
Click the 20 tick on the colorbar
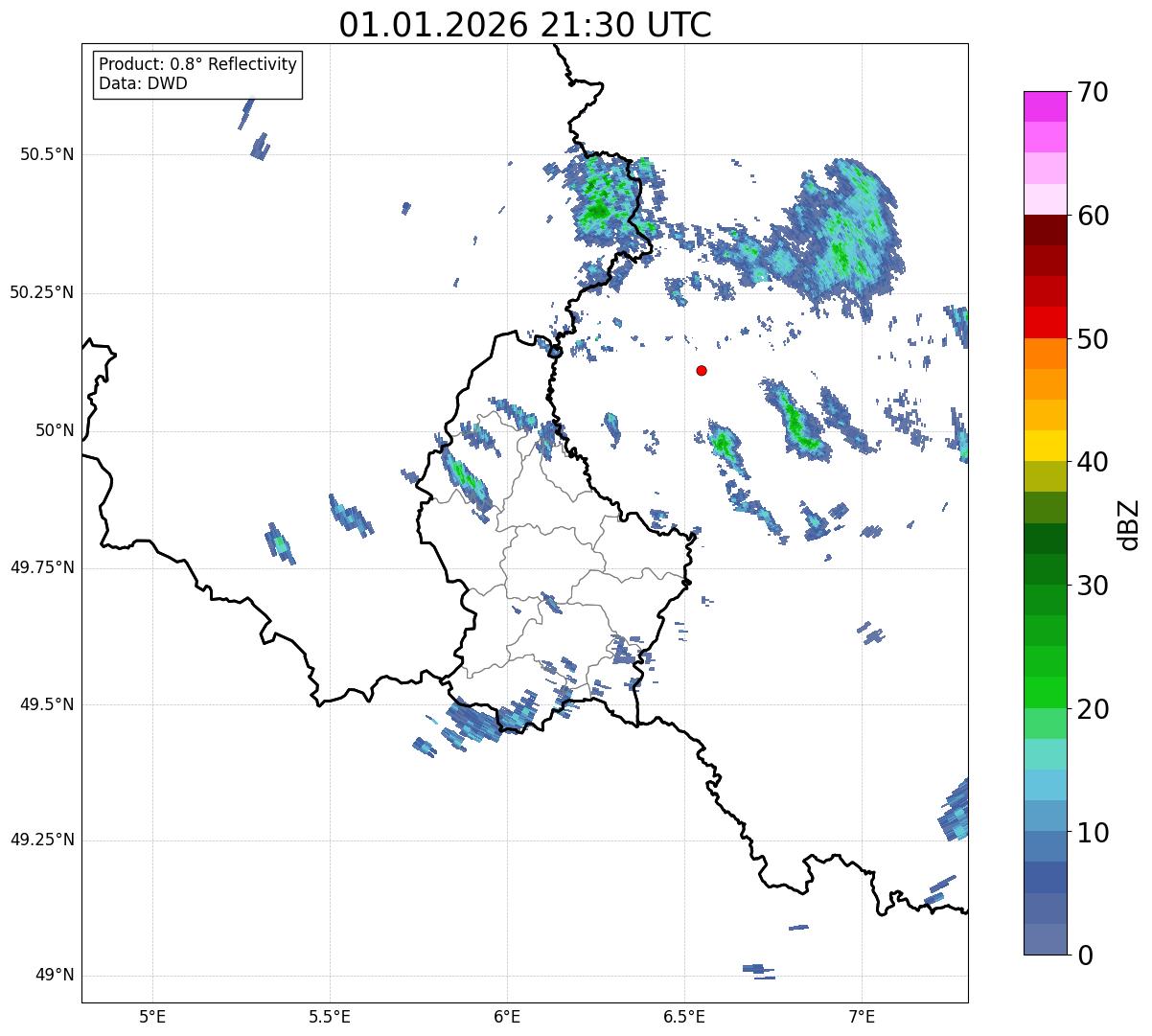click(x=1093, y=709)
